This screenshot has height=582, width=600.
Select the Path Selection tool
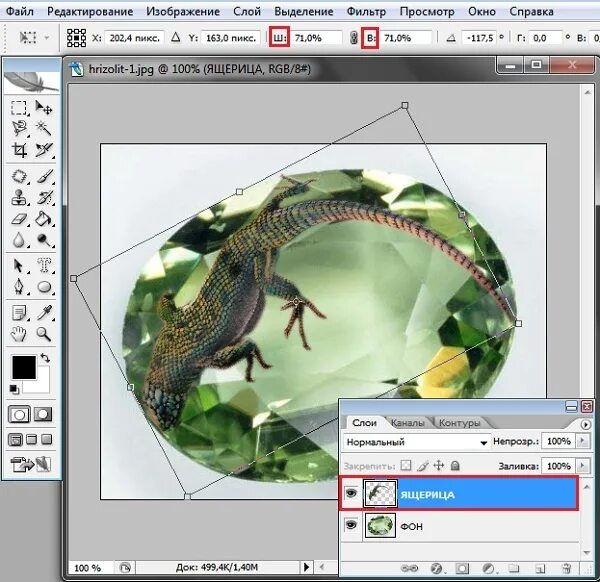click(x=19, y=266)
